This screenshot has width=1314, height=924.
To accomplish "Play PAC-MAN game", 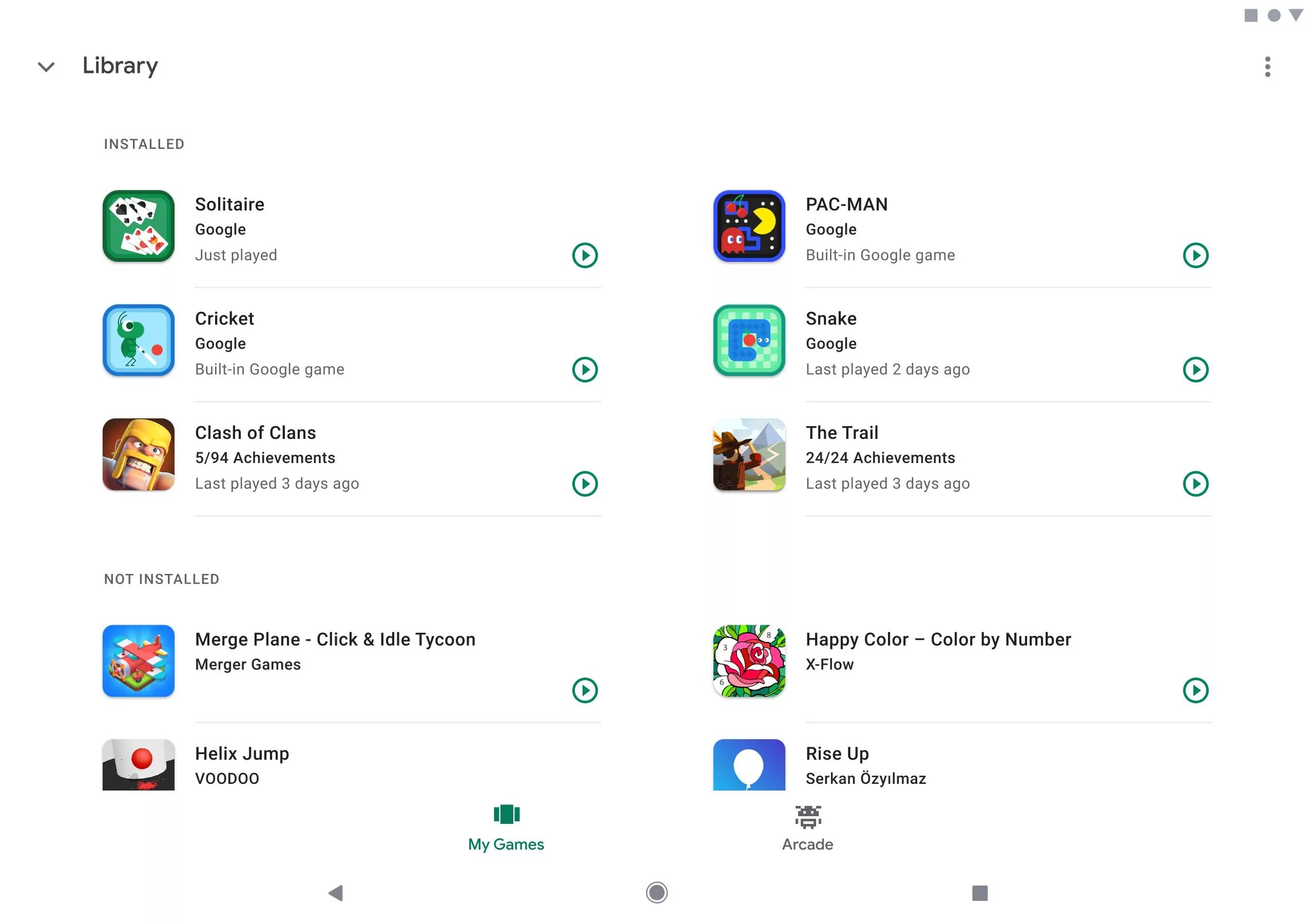I will tap(1196, 255).
